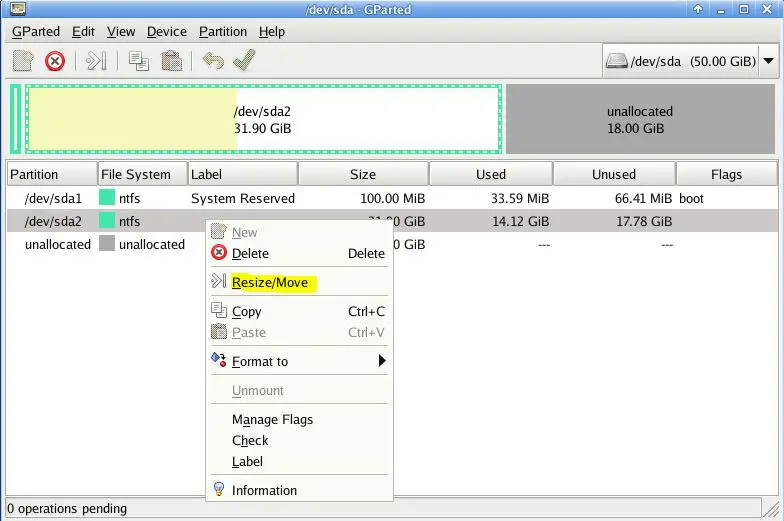This screenshot has width=784, height=521.
Task: Click the 0 operations pending status text
Action: 67,508
